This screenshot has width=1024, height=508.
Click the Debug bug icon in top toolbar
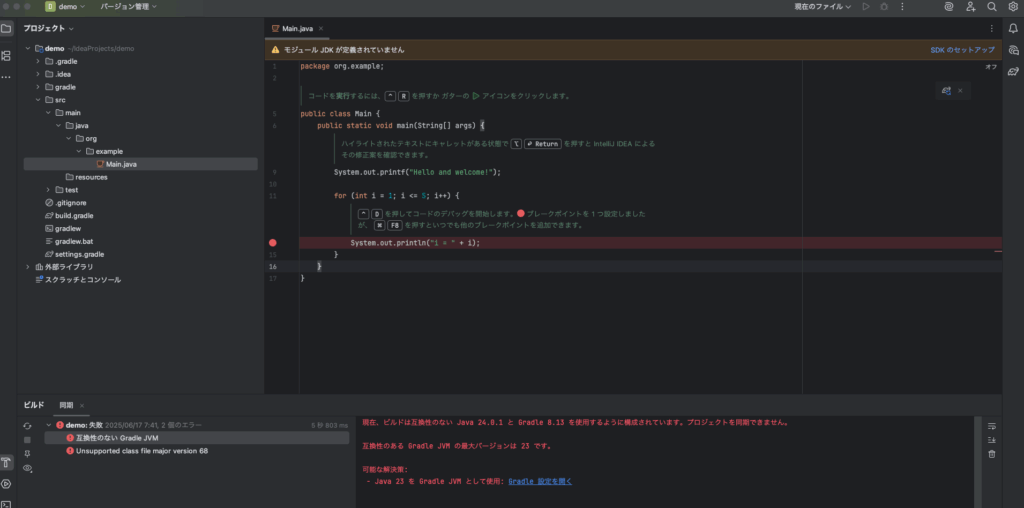tap(884, 7)
